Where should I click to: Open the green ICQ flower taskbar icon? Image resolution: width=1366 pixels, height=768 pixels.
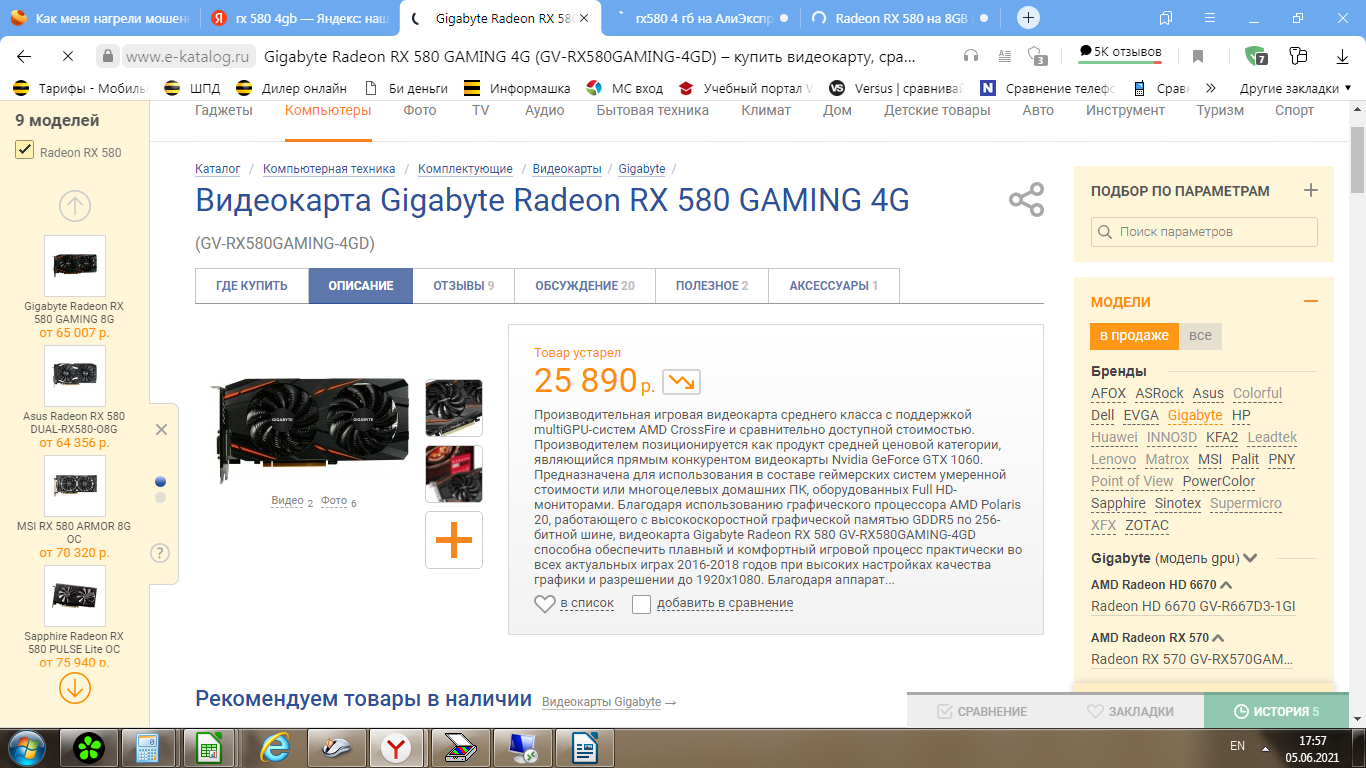click(x=90, y=747)
